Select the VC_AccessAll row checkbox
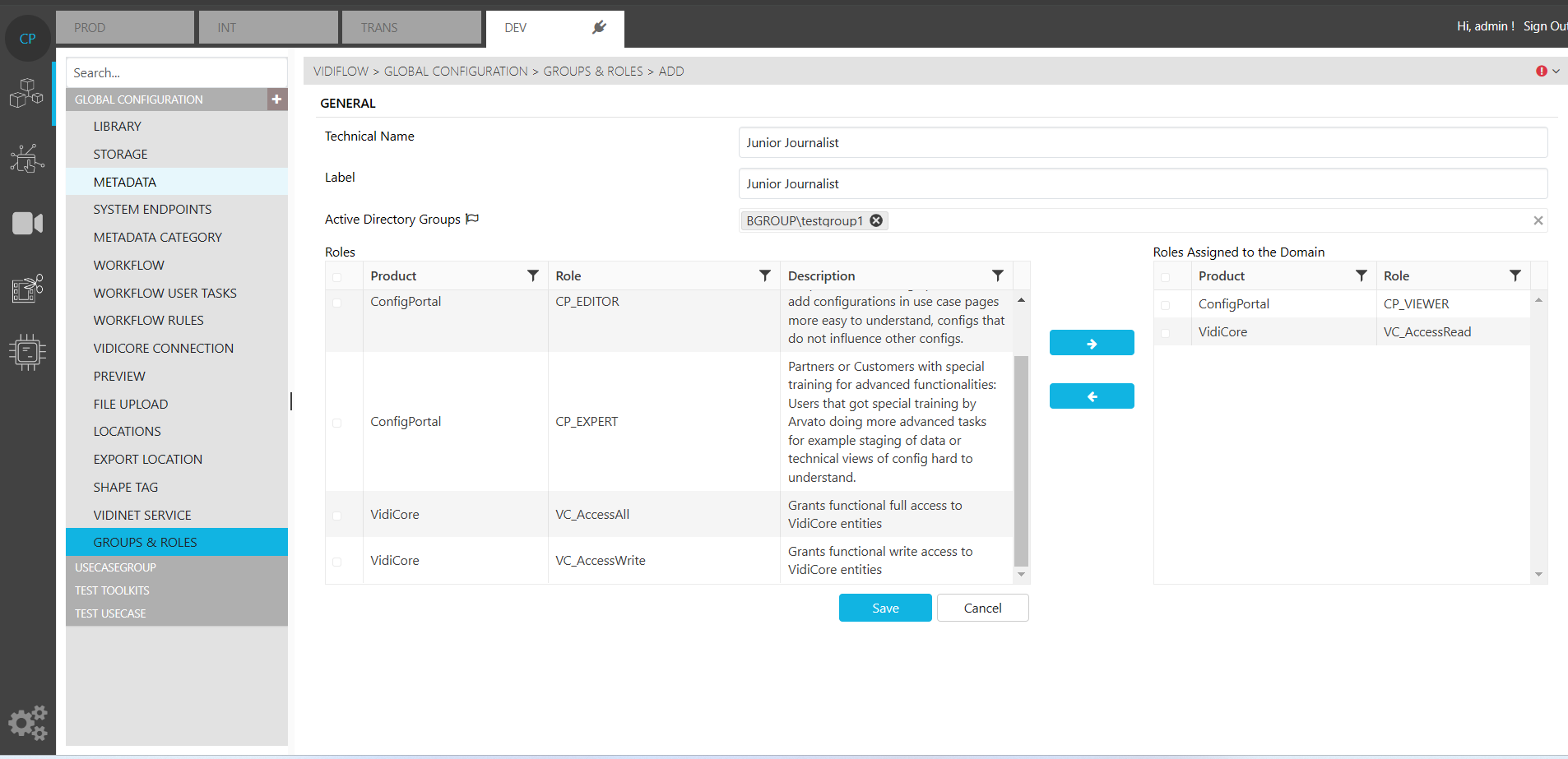This screenshot has height=759, width=1568. coord(337,516)
